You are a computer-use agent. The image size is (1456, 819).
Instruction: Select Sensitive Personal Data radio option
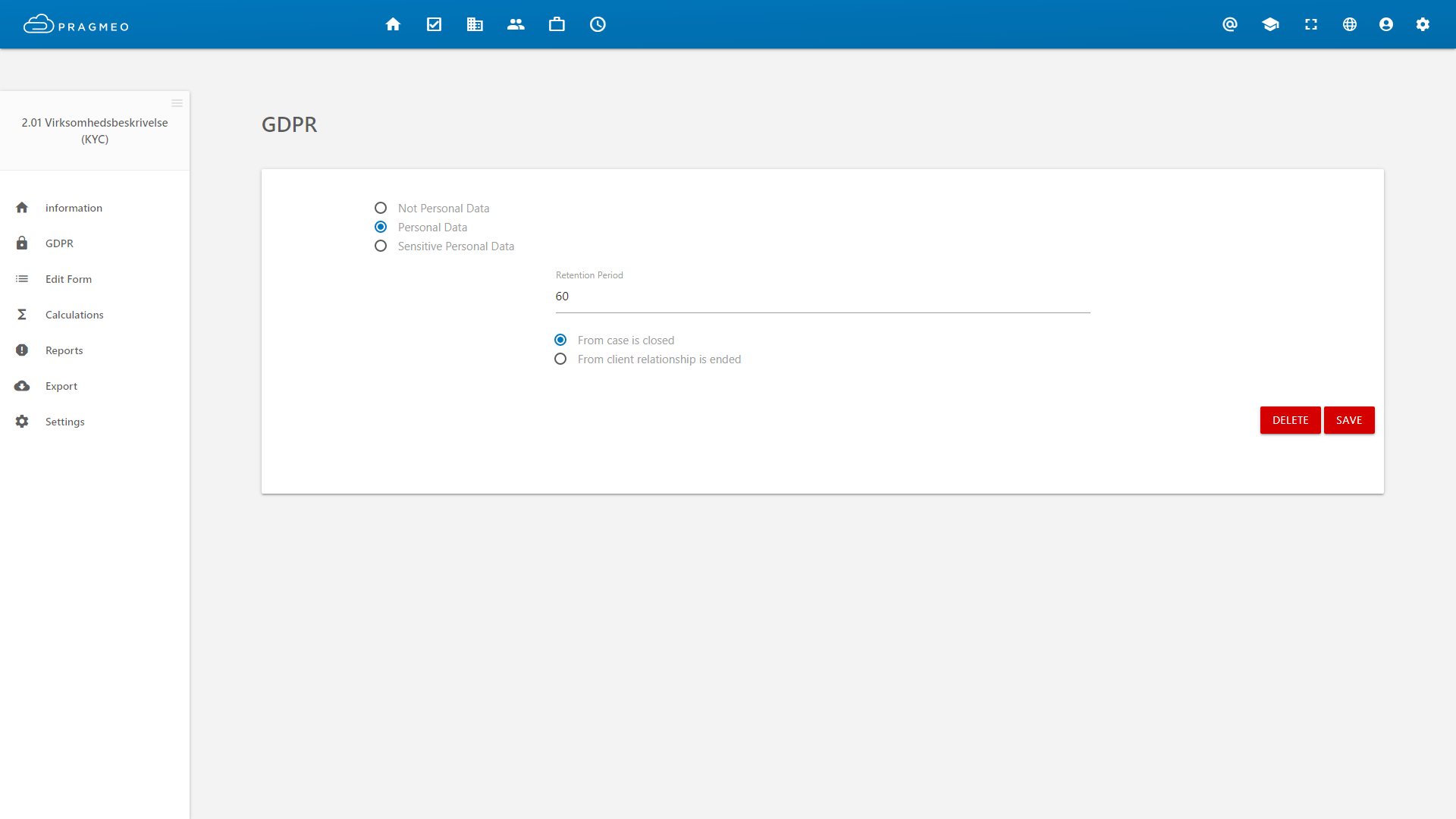[x=381, y=246]
